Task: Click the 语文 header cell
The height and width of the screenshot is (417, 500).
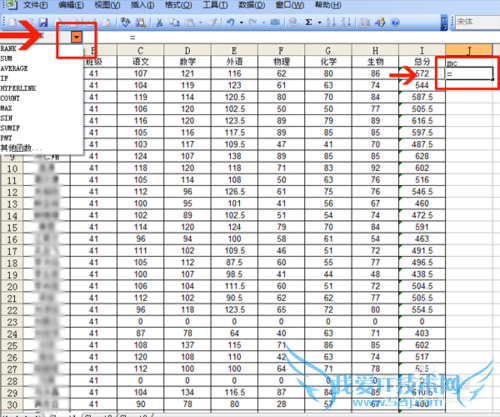Action: pos(140,62)
